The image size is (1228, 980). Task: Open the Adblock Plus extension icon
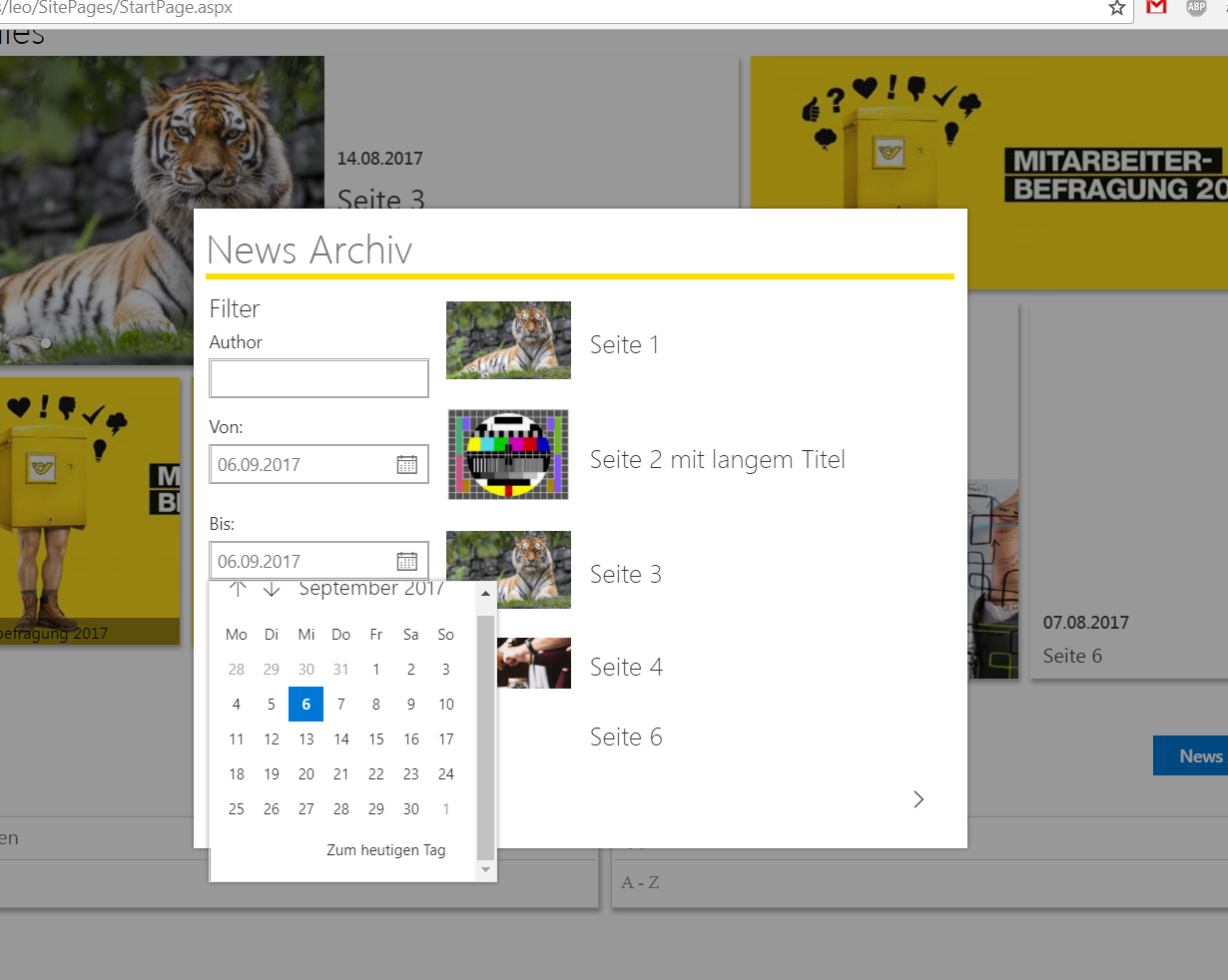click(x=1196, y=8)
